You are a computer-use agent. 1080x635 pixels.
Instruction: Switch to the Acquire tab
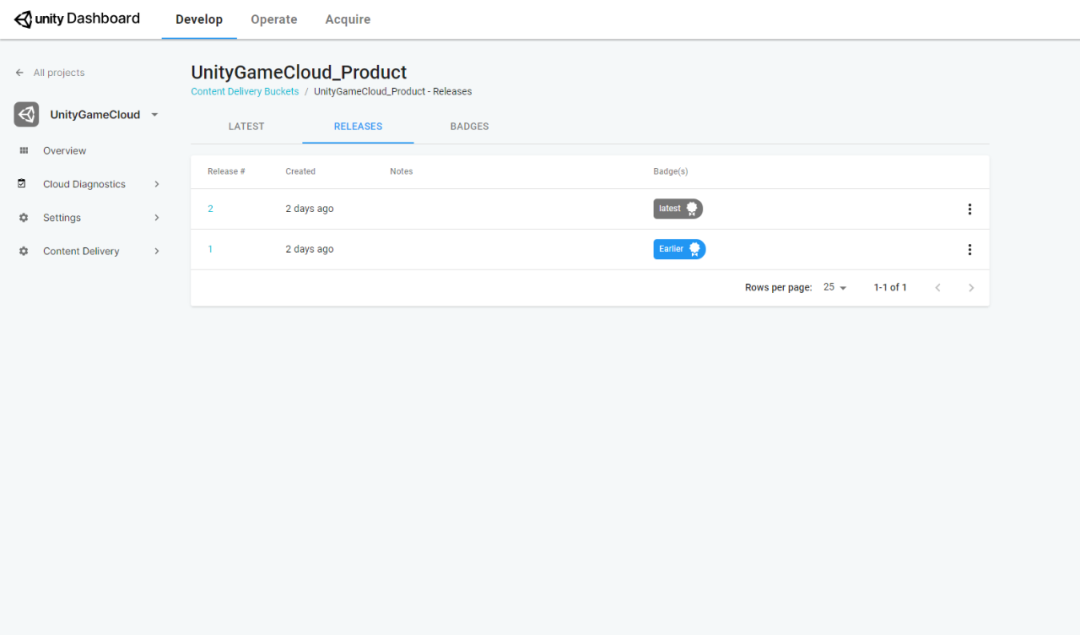coord(348,19)
